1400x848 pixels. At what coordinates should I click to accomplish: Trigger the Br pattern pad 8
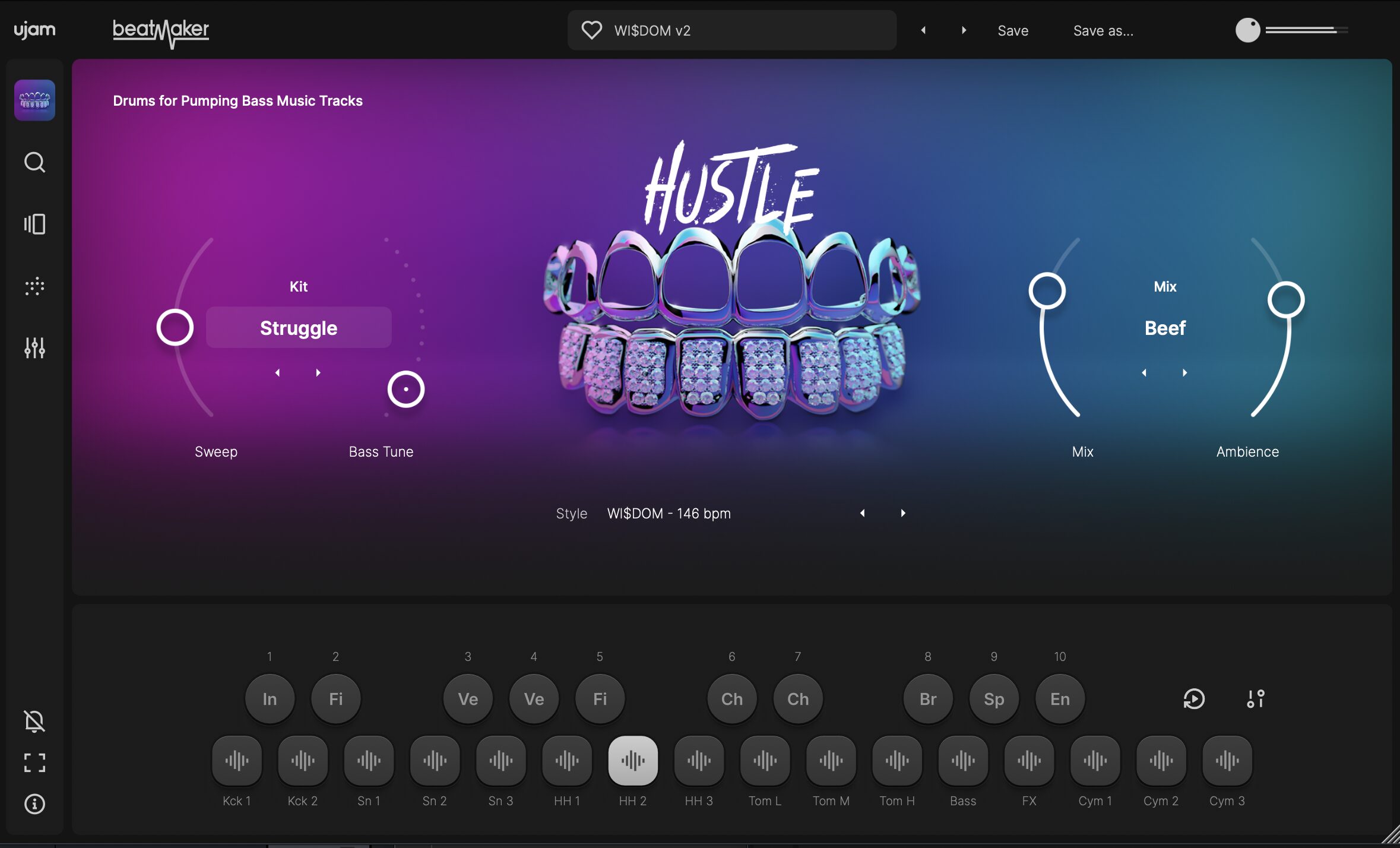[928, 699]
